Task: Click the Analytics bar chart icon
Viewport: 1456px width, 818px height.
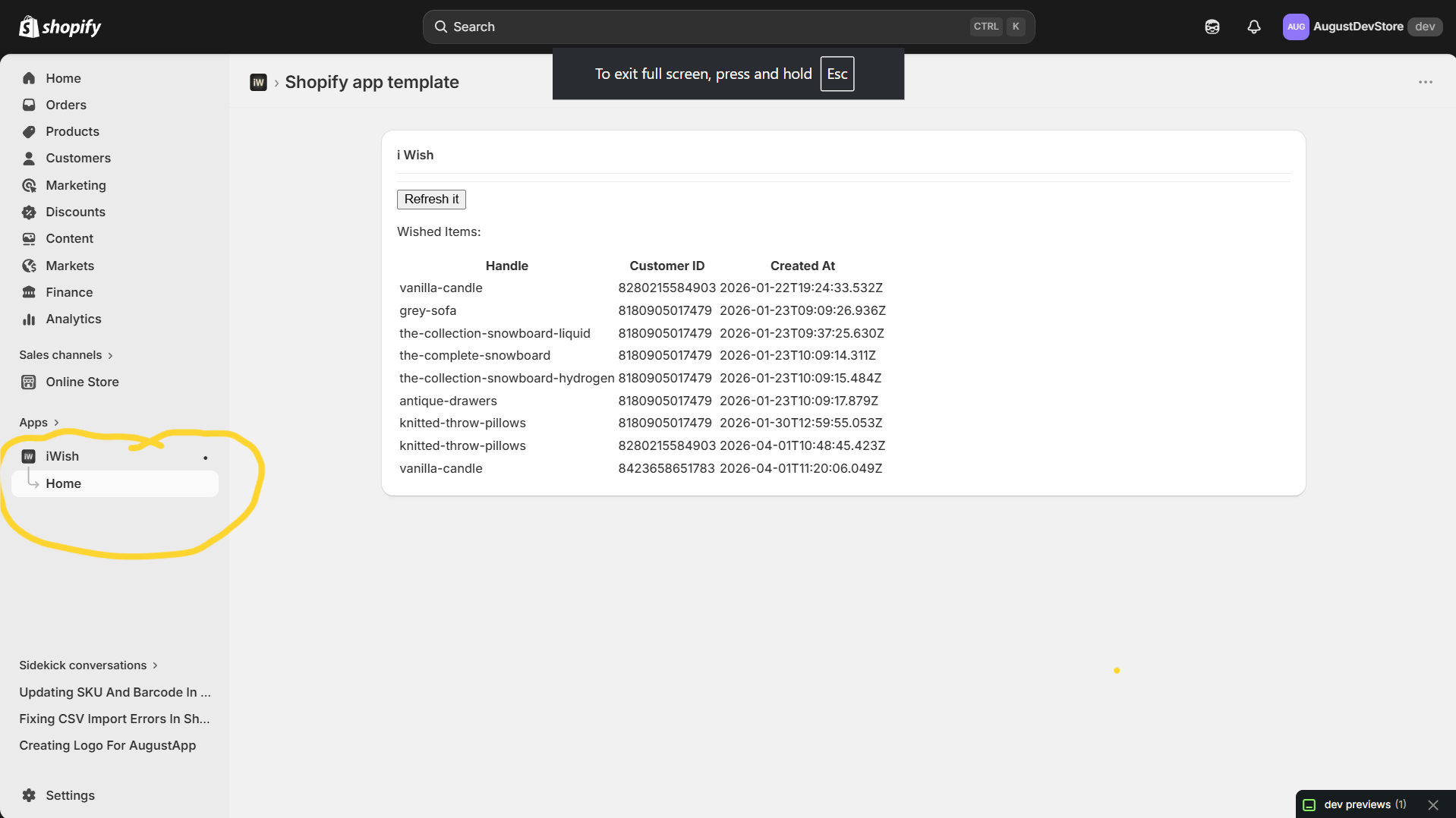Action: [29, 319]
